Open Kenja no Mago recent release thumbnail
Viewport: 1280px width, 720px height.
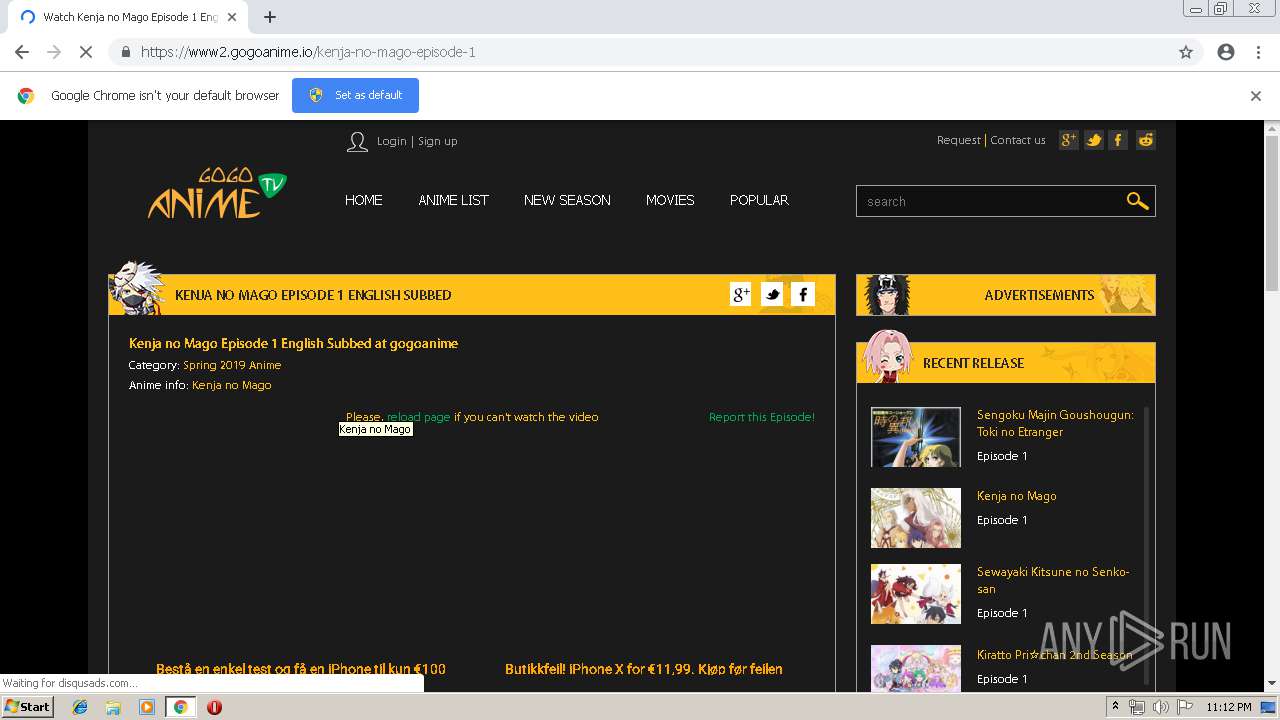click(x=916, y=518)
